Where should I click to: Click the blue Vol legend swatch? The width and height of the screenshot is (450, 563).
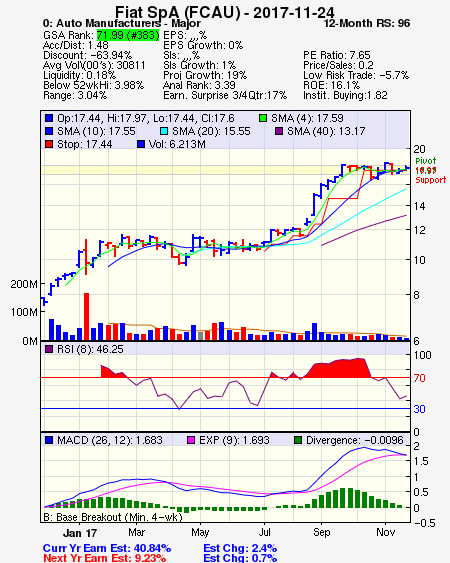[x=141, y=144]
